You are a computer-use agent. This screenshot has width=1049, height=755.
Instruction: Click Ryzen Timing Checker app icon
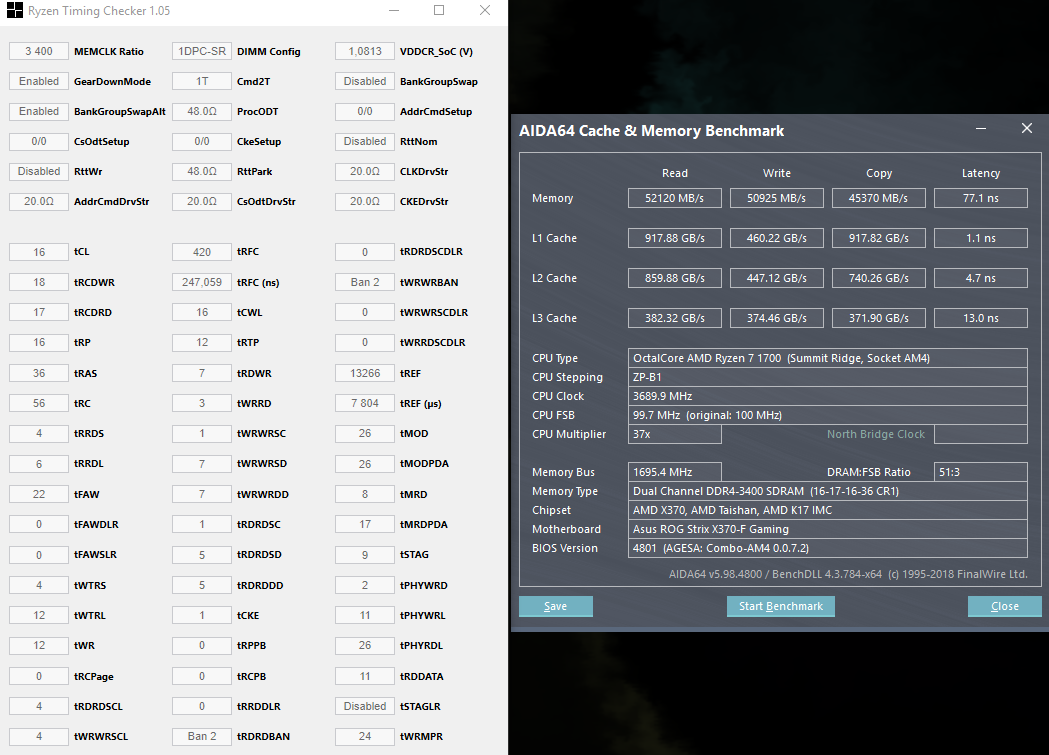click(14, 11)
